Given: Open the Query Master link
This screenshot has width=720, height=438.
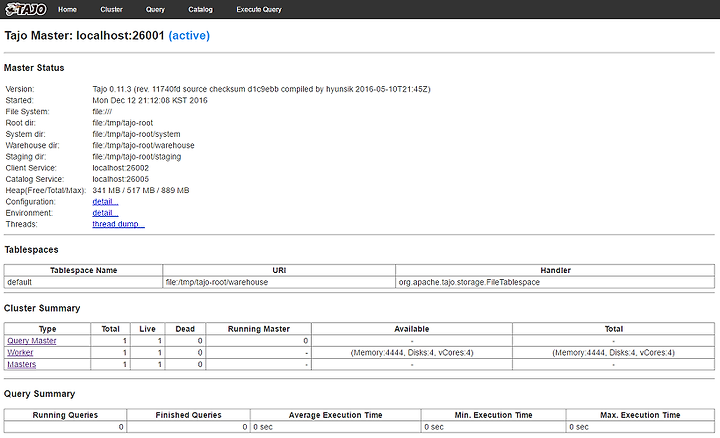Looking at the screenshot, I should (x=32, y=341).
